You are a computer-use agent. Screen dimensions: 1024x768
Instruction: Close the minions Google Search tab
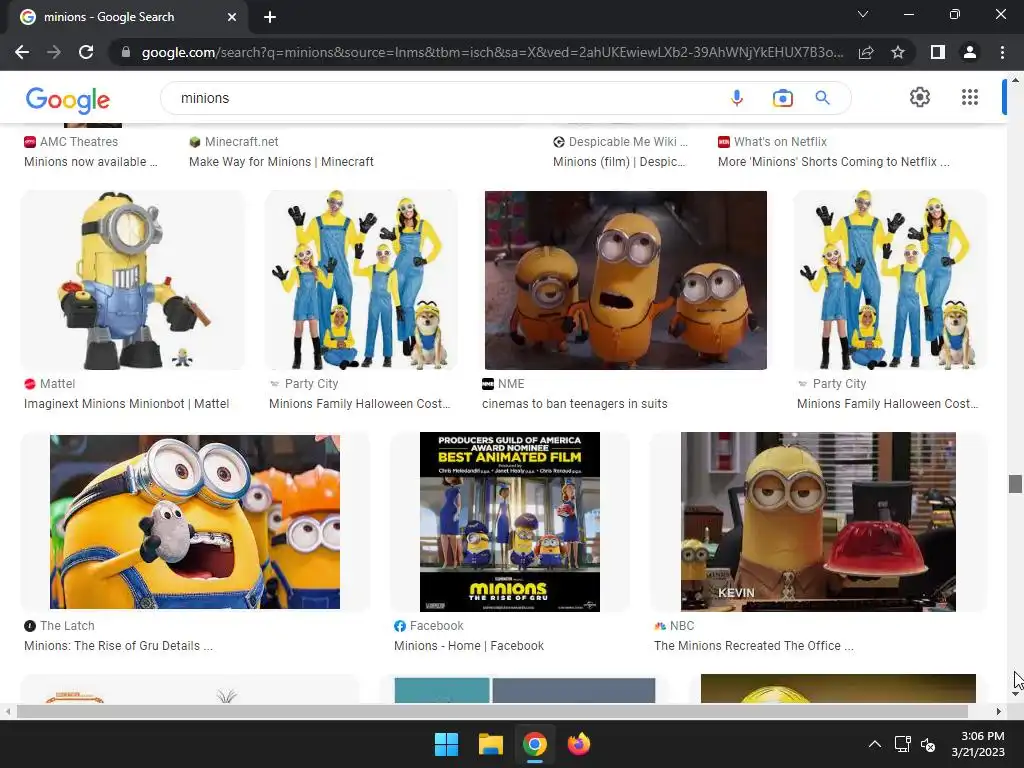[232, 17]
